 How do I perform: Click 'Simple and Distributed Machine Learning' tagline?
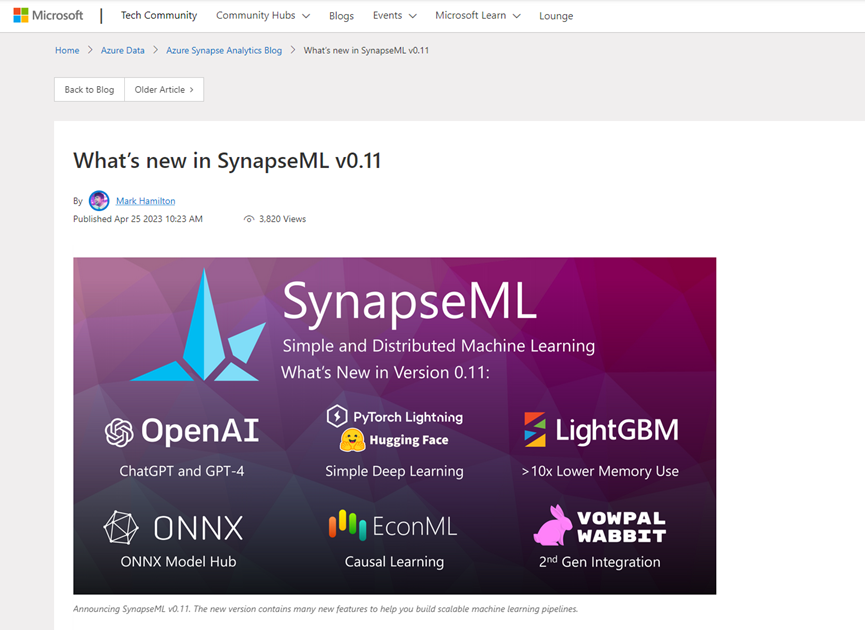439,346
